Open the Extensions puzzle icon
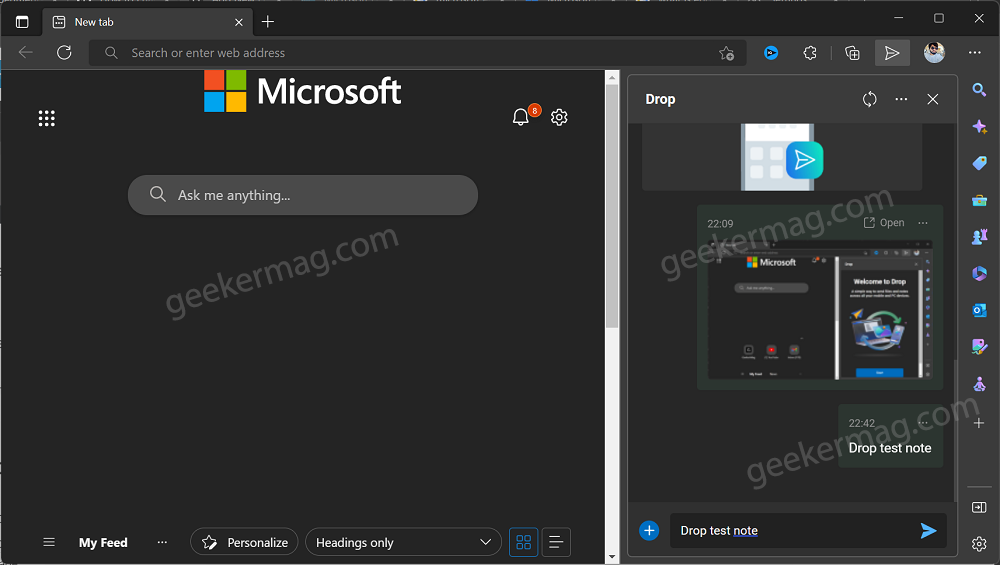This screenshot has width=1000, height=565. pyautogui.click(x=810, y=53)
